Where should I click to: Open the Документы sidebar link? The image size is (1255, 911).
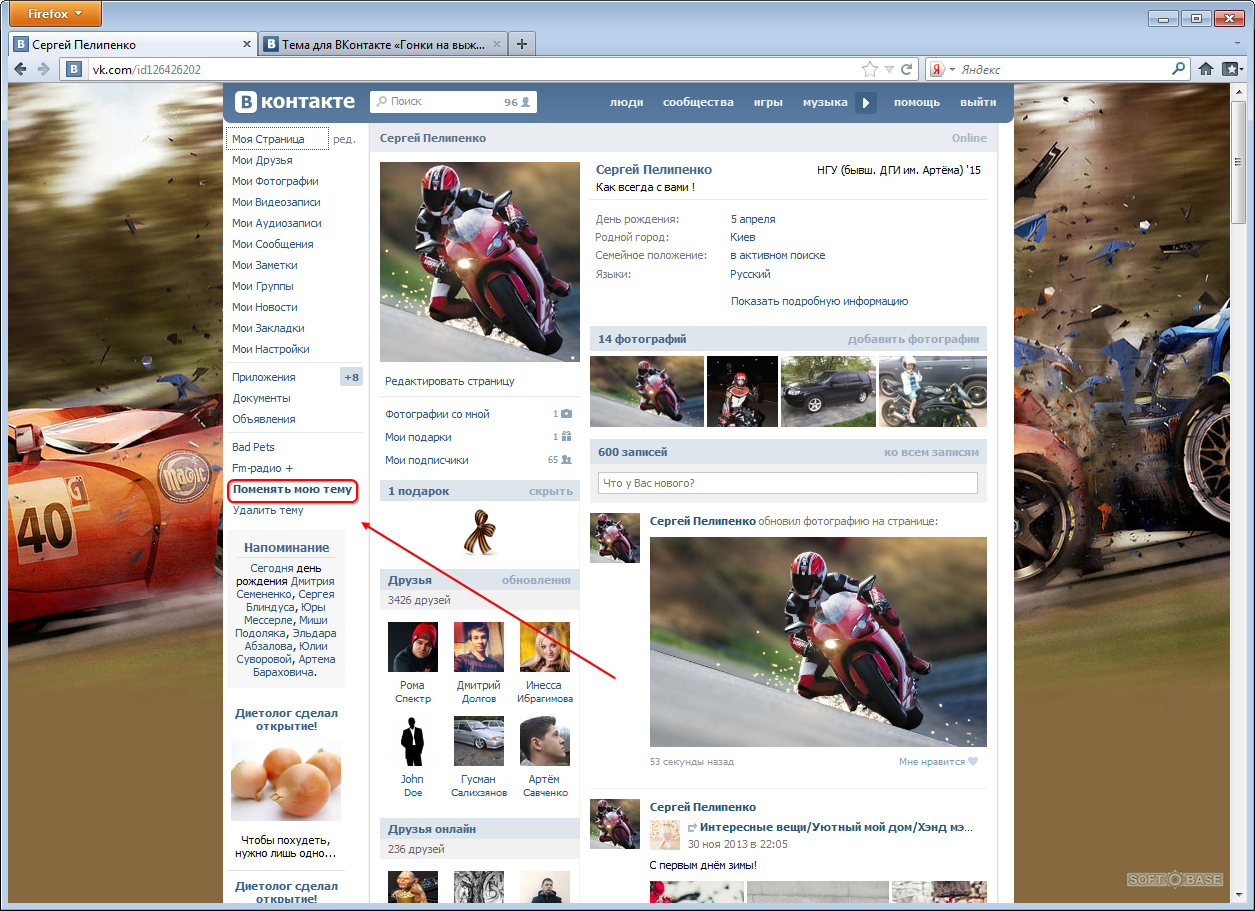click(261, 398)
